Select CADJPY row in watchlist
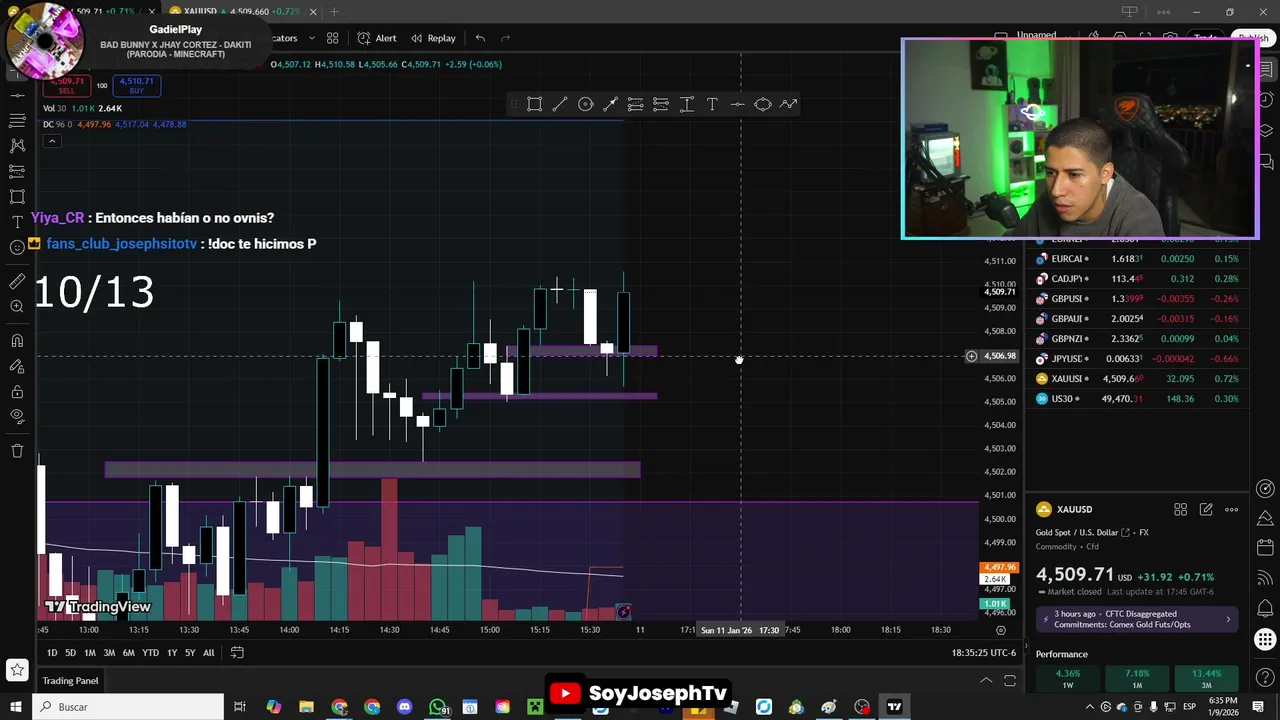1280x720 pixels. click(1138, 279)
